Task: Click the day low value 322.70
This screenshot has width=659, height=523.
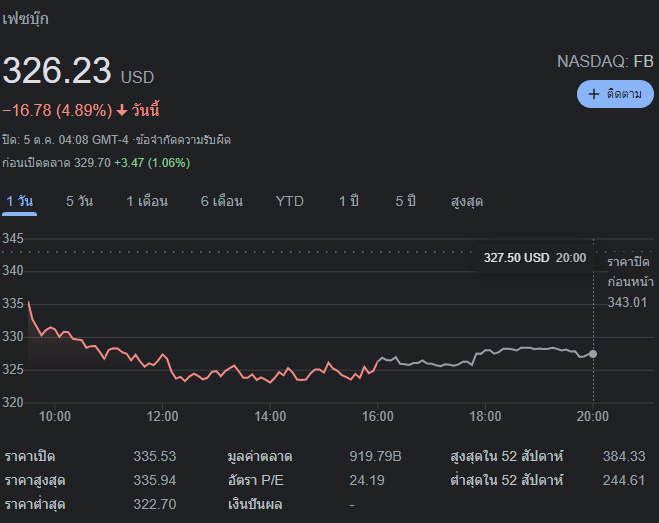Action: [x=154, y=504]
